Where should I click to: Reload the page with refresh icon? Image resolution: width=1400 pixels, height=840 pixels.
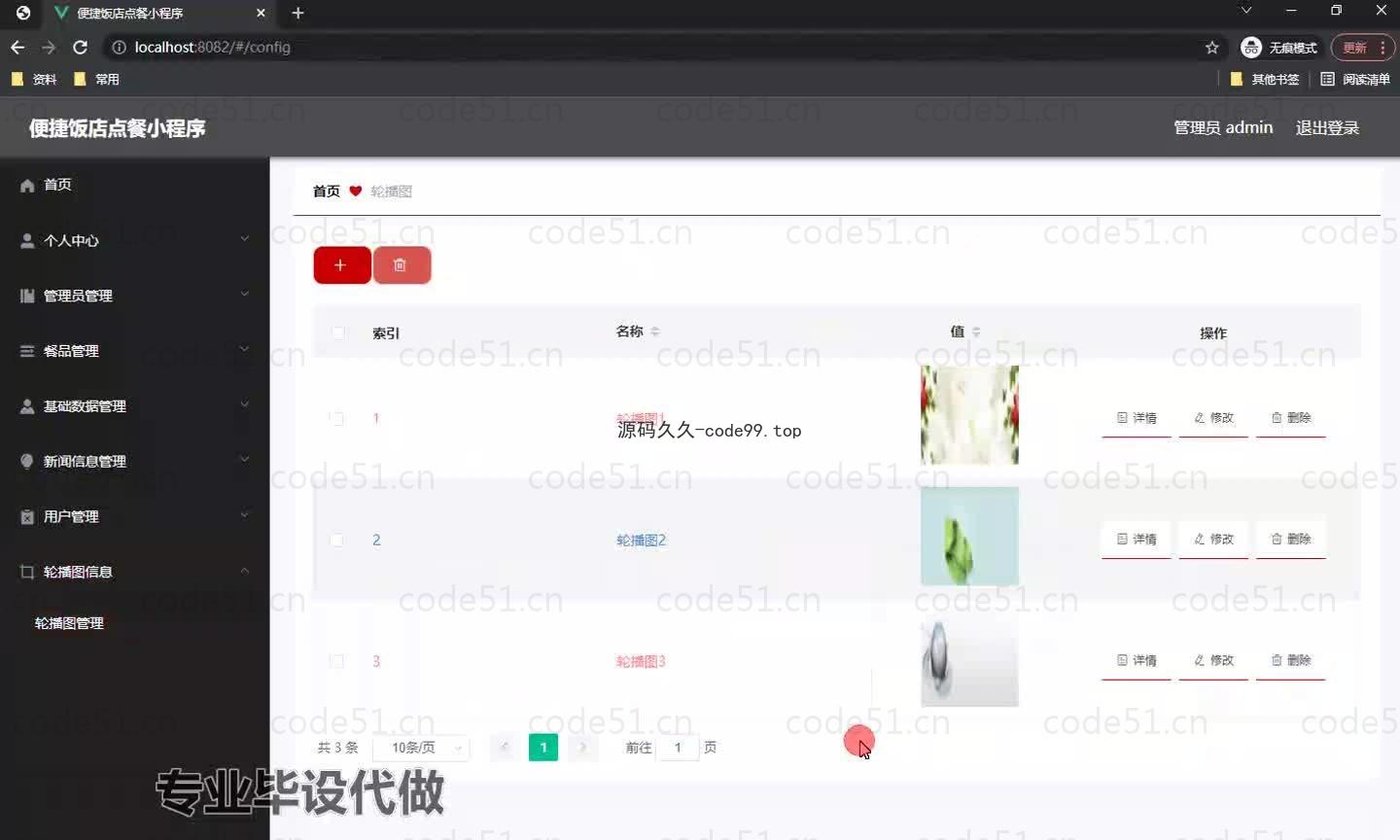coord(81,47)
